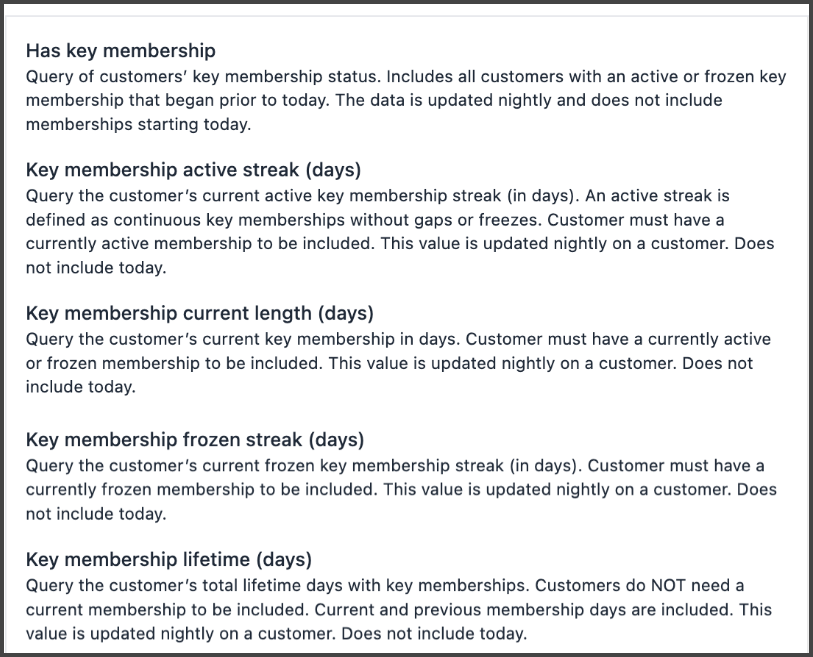Click the phrase "An active streak is"

click(659, 196)
